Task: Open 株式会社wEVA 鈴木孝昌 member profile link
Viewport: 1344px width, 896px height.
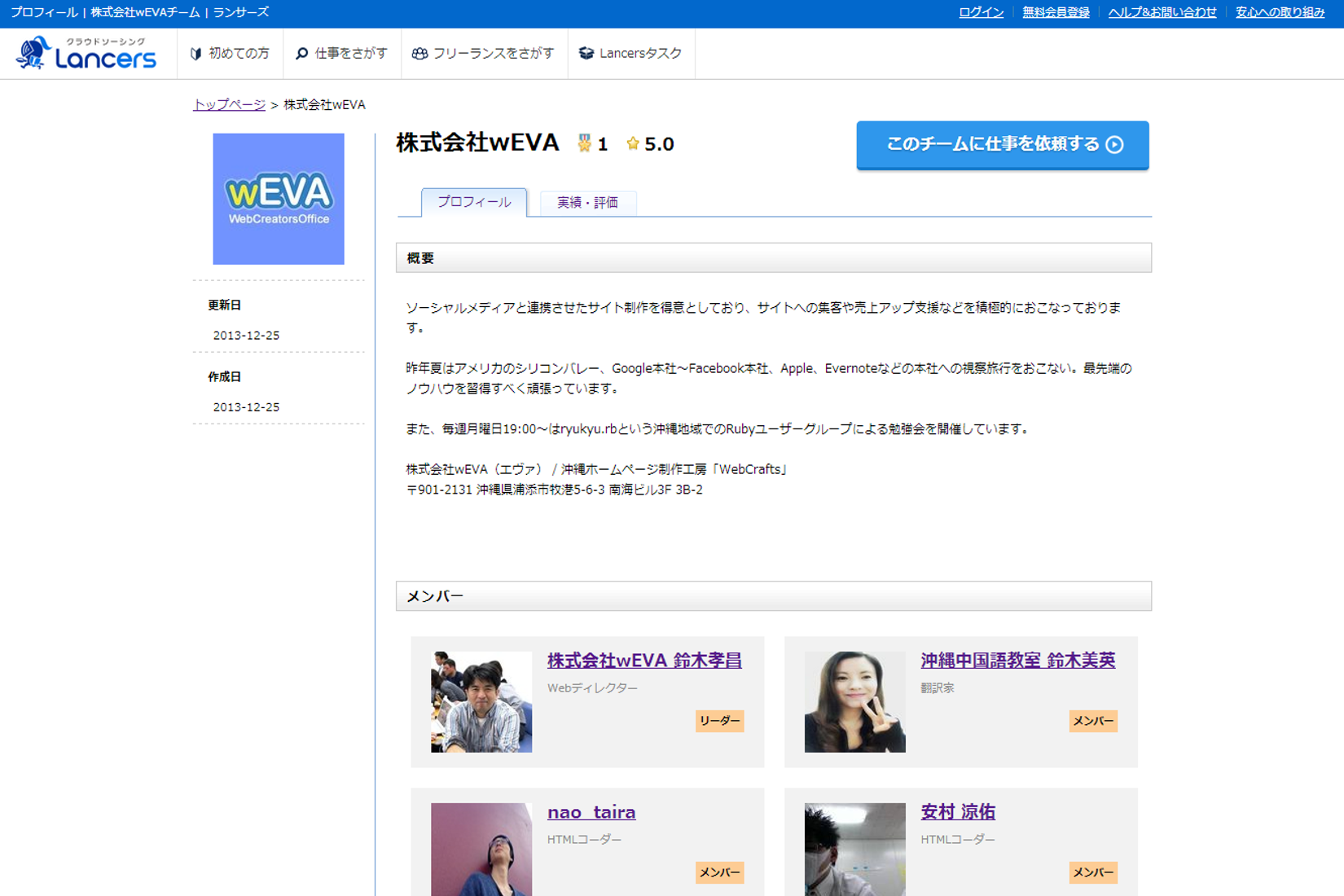Action: [x=644, y=661]
